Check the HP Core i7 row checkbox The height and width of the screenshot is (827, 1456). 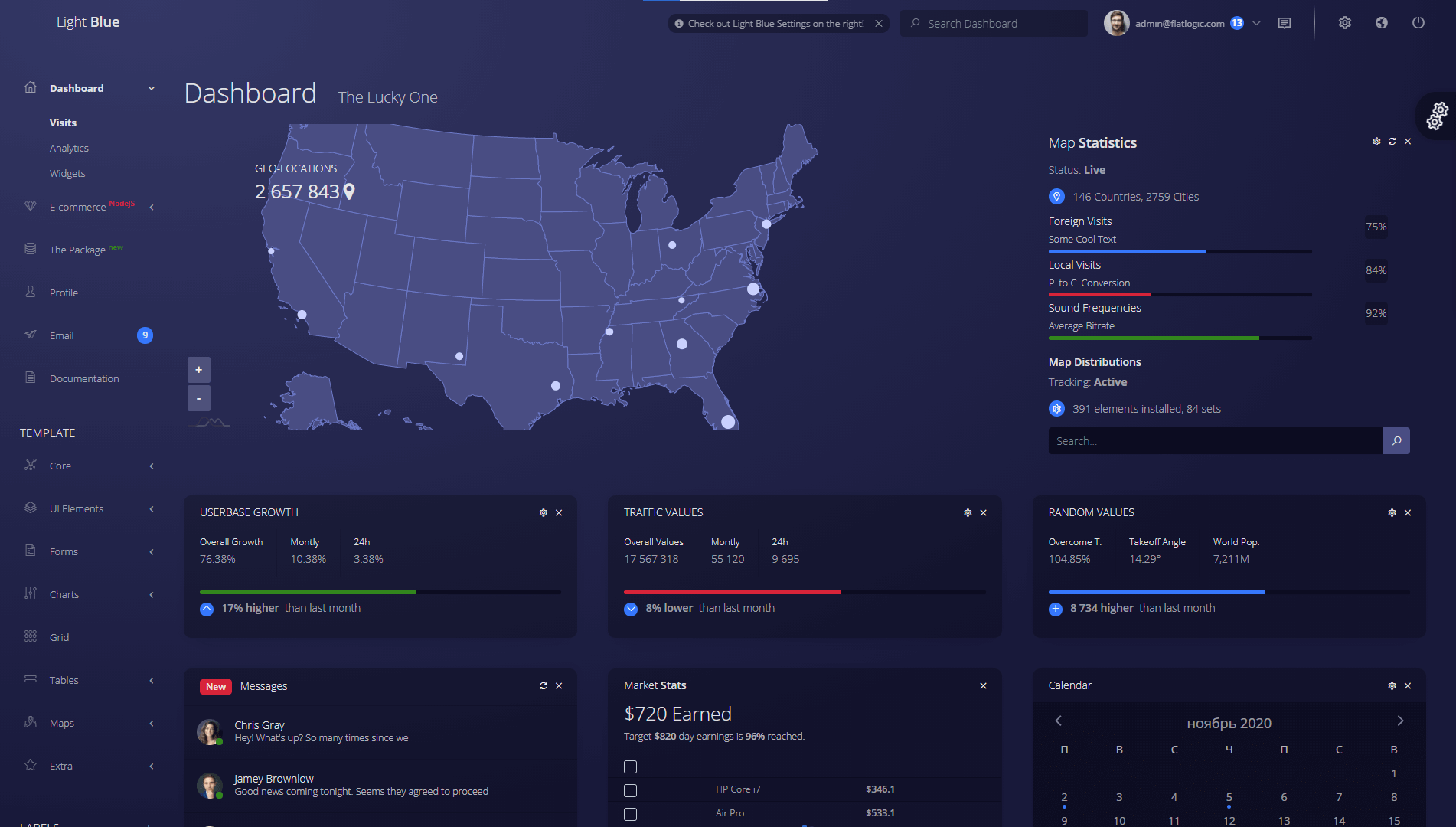click(630, 790)
